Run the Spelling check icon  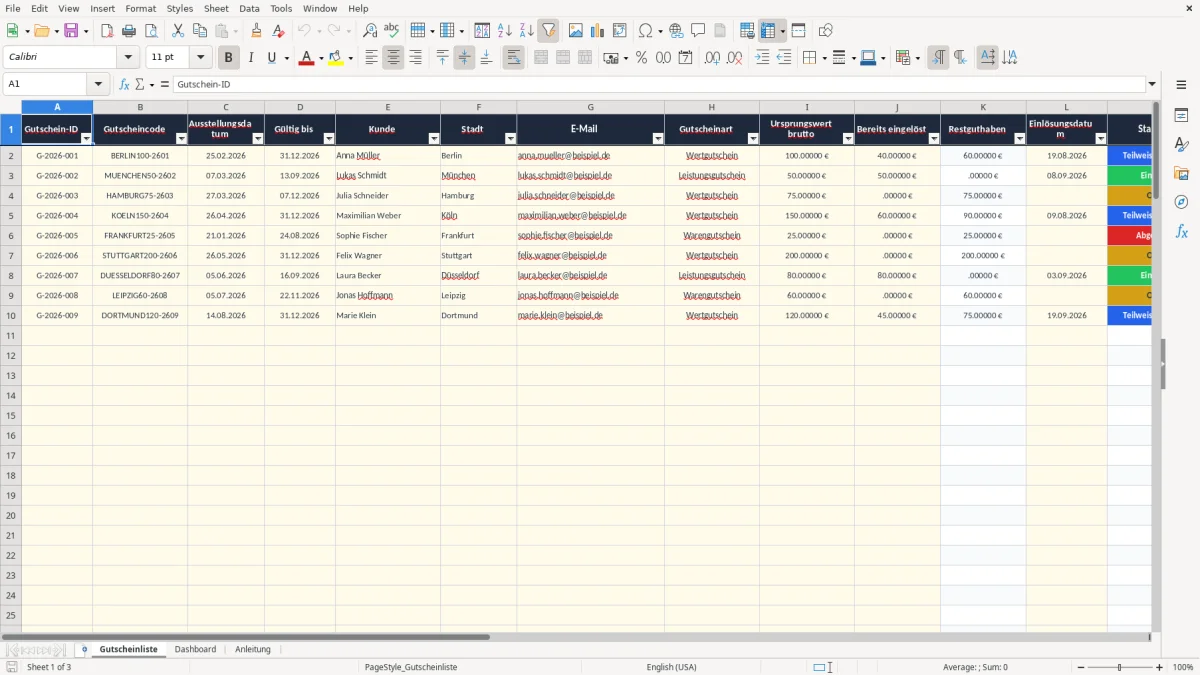click(392, 31)
